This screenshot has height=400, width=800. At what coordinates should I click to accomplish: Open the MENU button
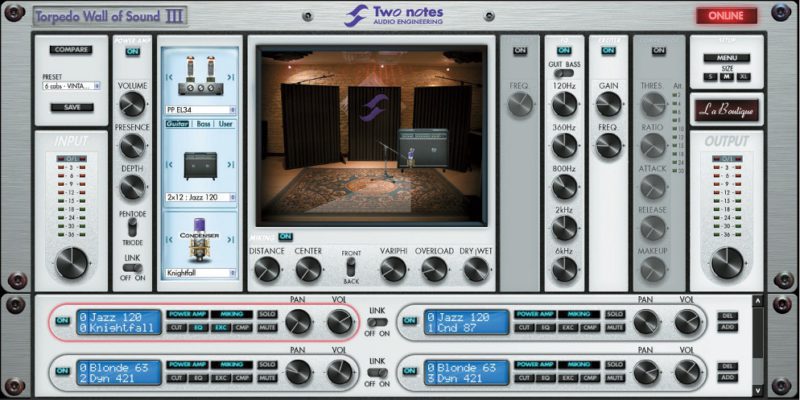pyautogui.click(x=727, y=58)
